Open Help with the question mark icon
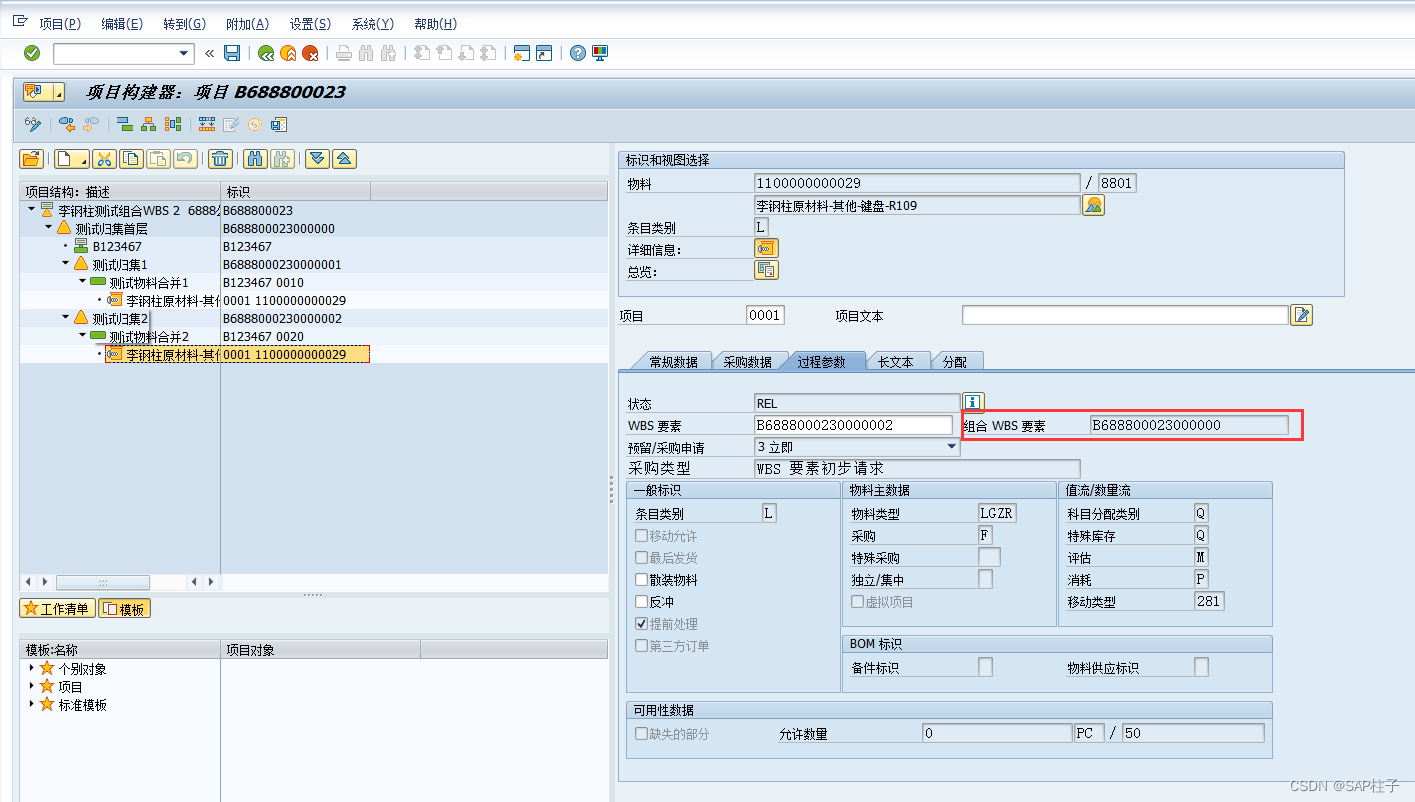 pos(577,53)
